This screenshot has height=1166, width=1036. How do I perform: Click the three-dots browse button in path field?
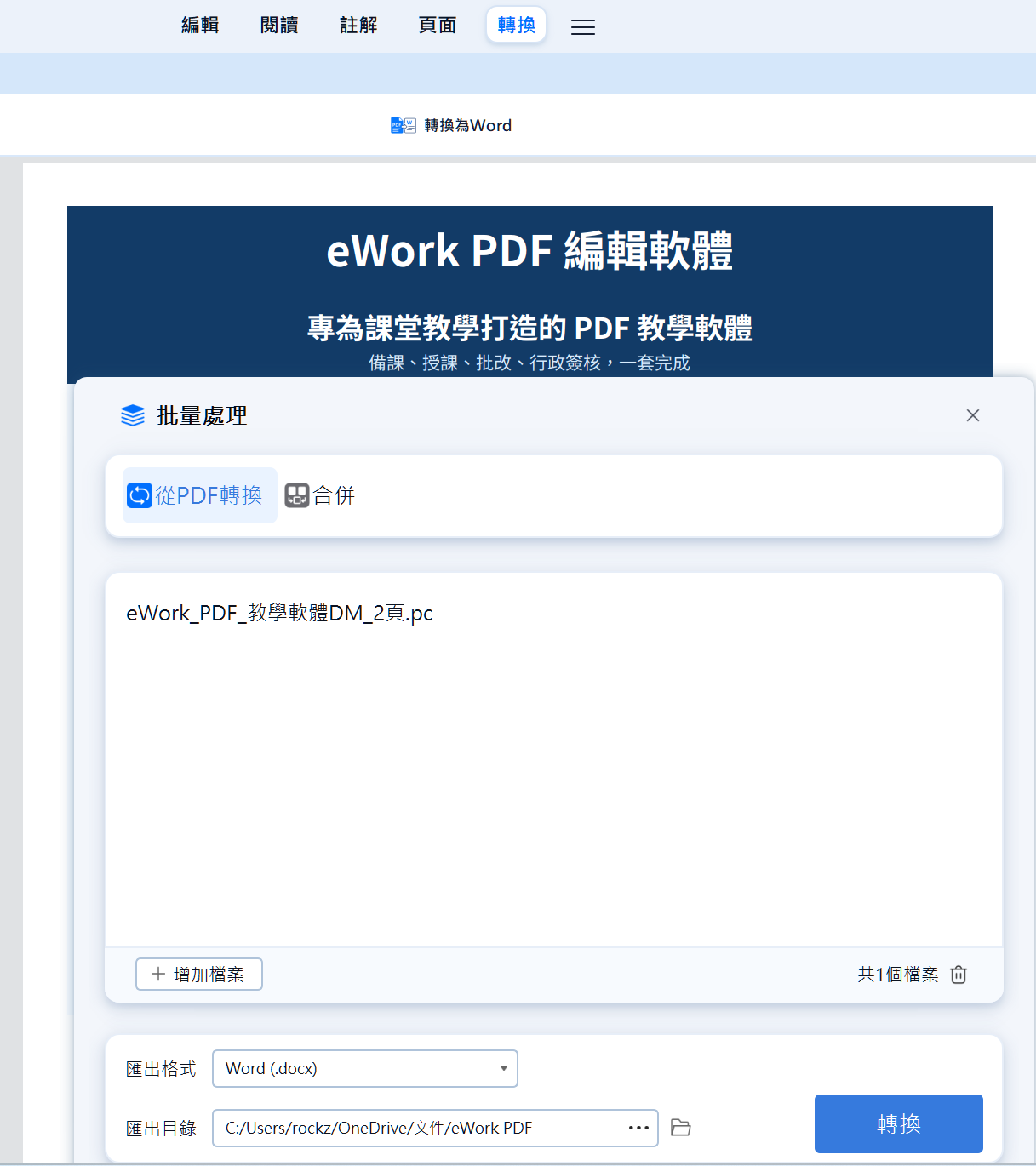coord(638,1128)
